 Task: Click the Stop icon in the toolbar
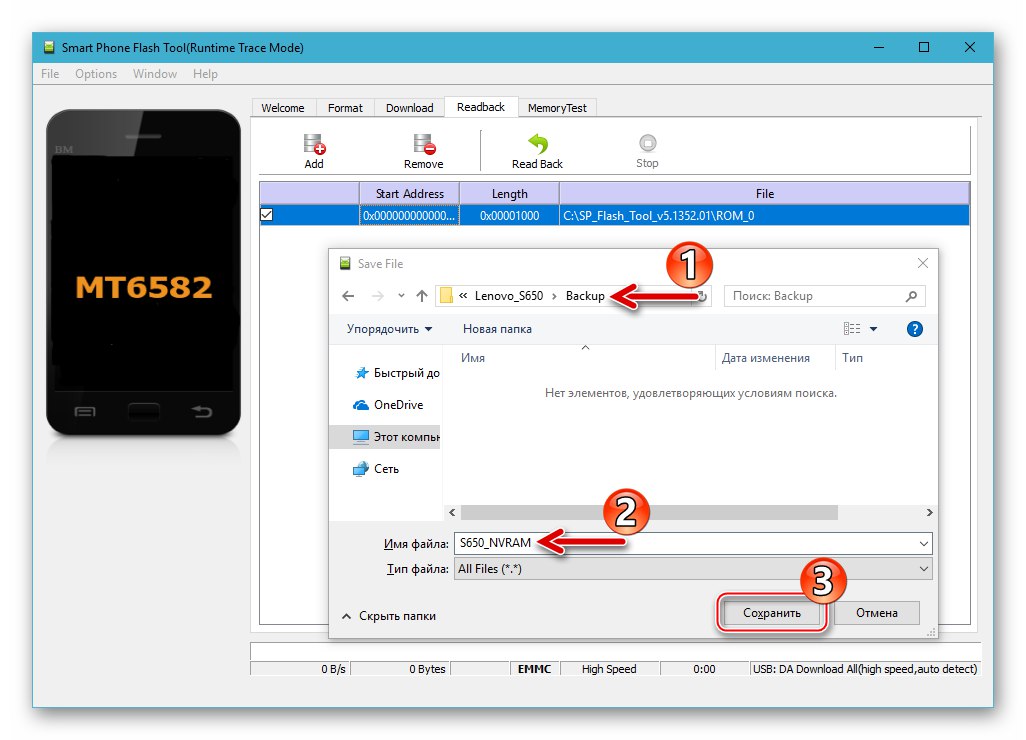click(646, 143)
